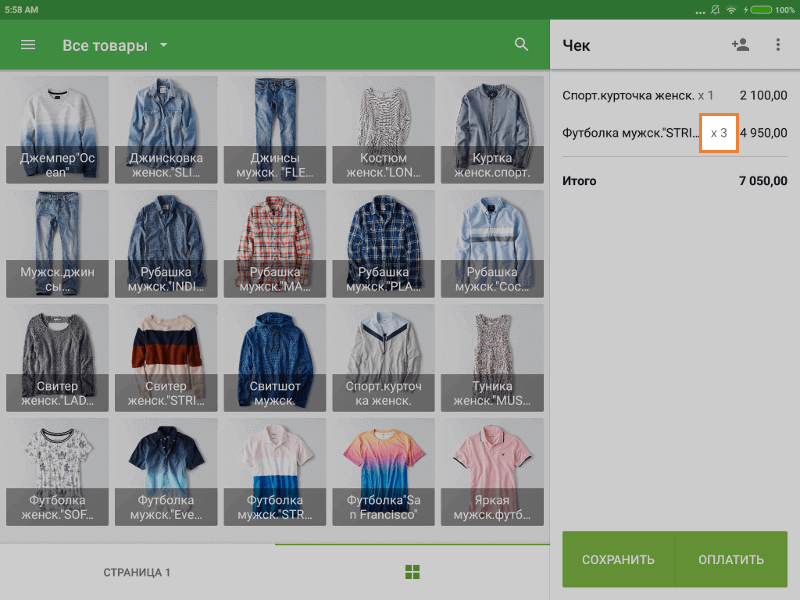Add a customer to the receipt
Image resolution: width=800 pixels, height=600 pixels.
coord(740,45)
